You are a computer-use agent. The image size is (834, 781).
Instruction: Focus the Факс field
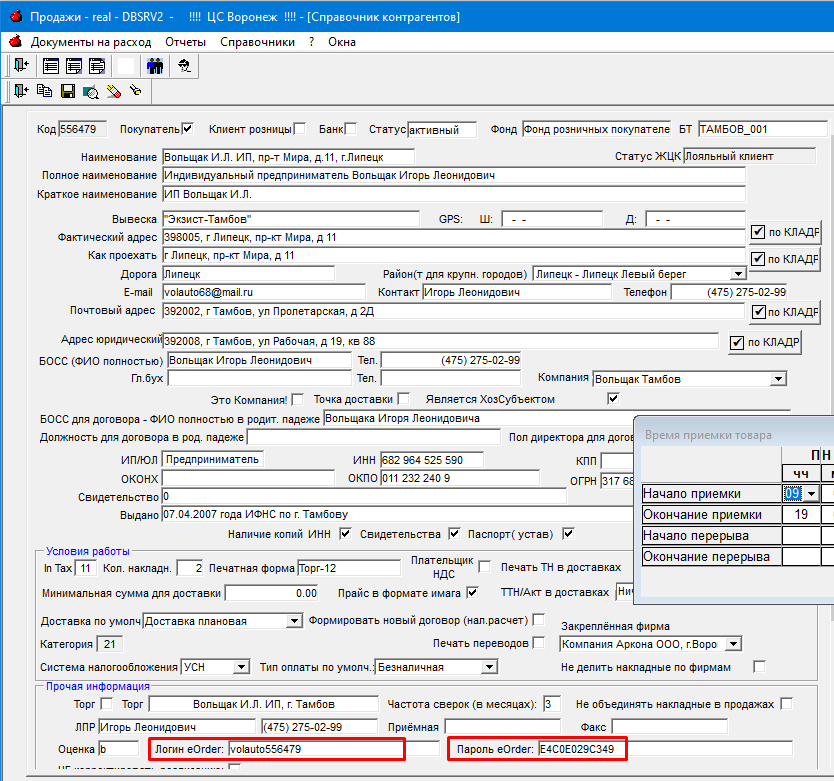coord(670,726)
